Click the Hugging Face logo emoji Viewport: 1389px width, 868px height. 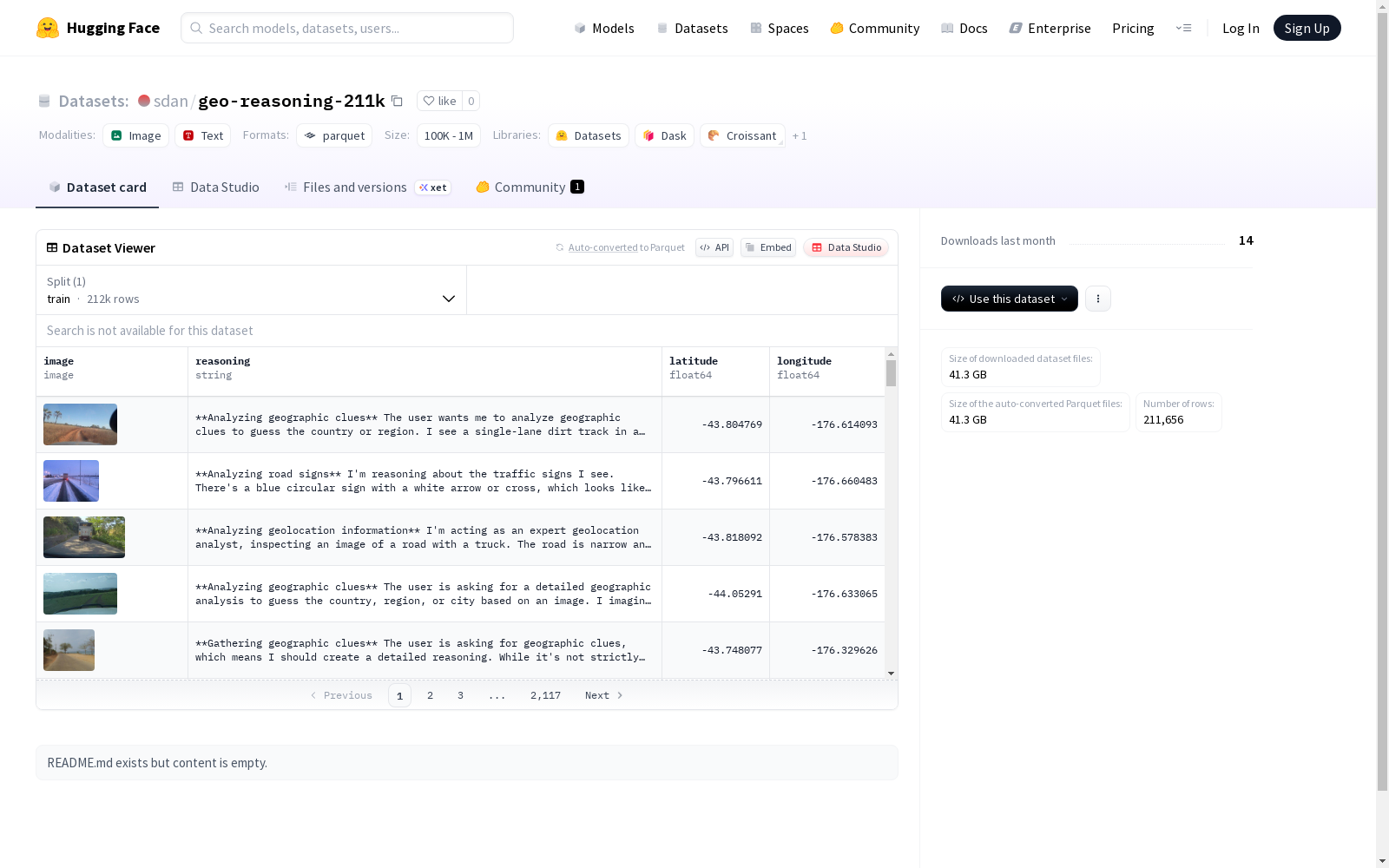(48, 28)
